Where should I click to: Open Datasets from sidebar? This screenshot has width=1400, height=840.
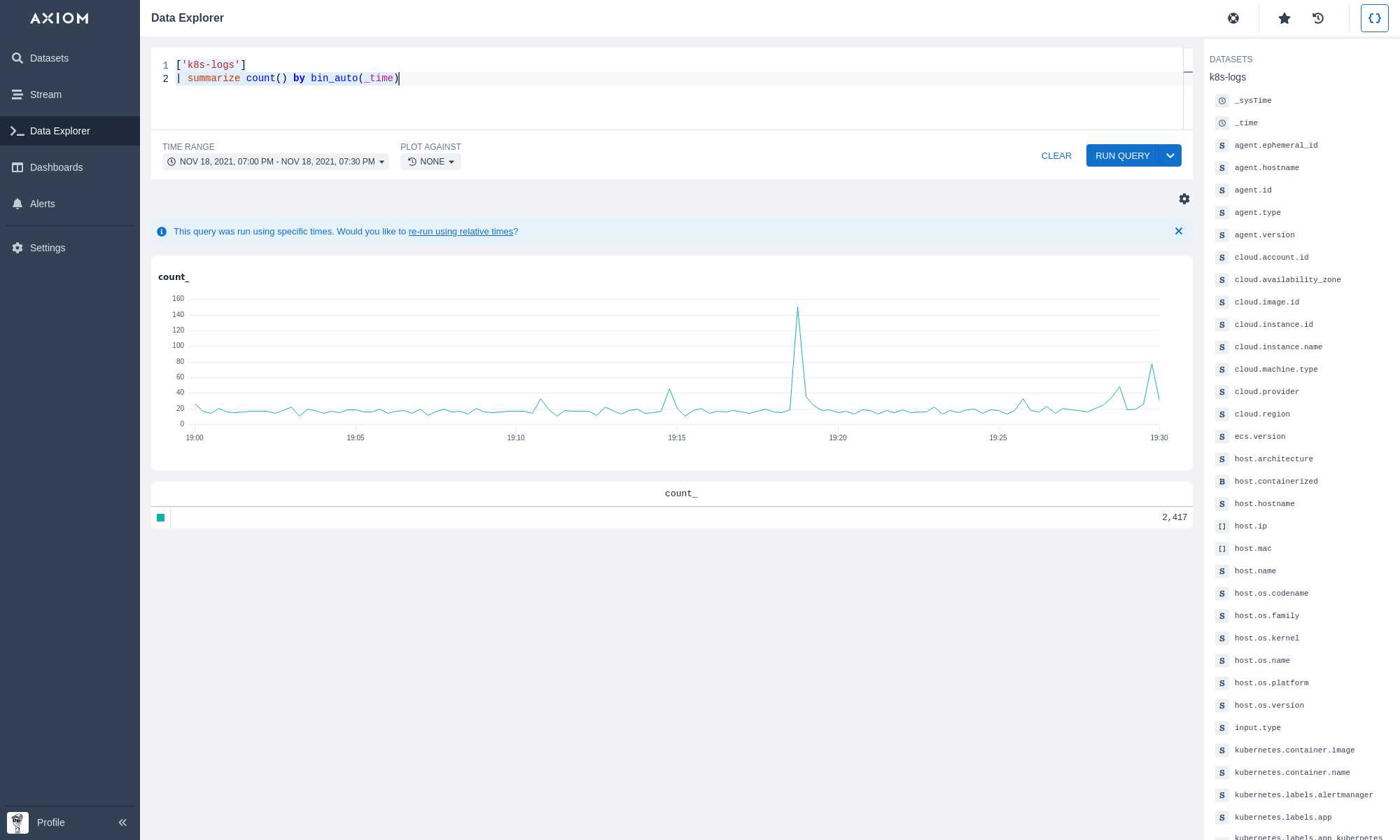click(49, 58)
